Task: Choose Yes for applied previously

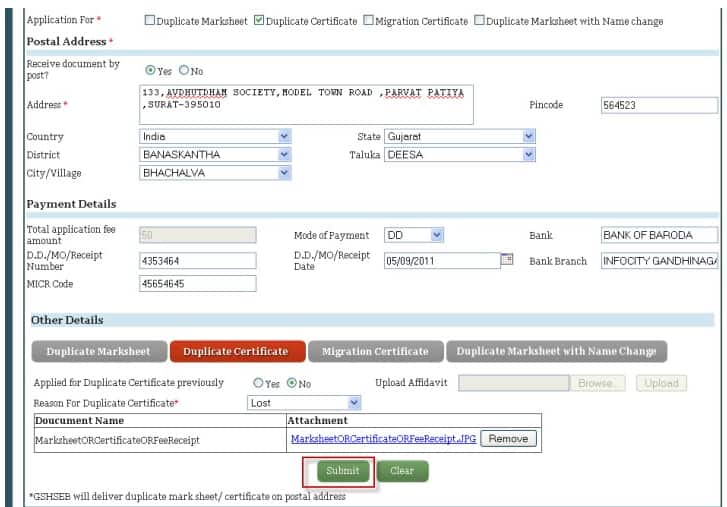Action: [x=258, y=383]
